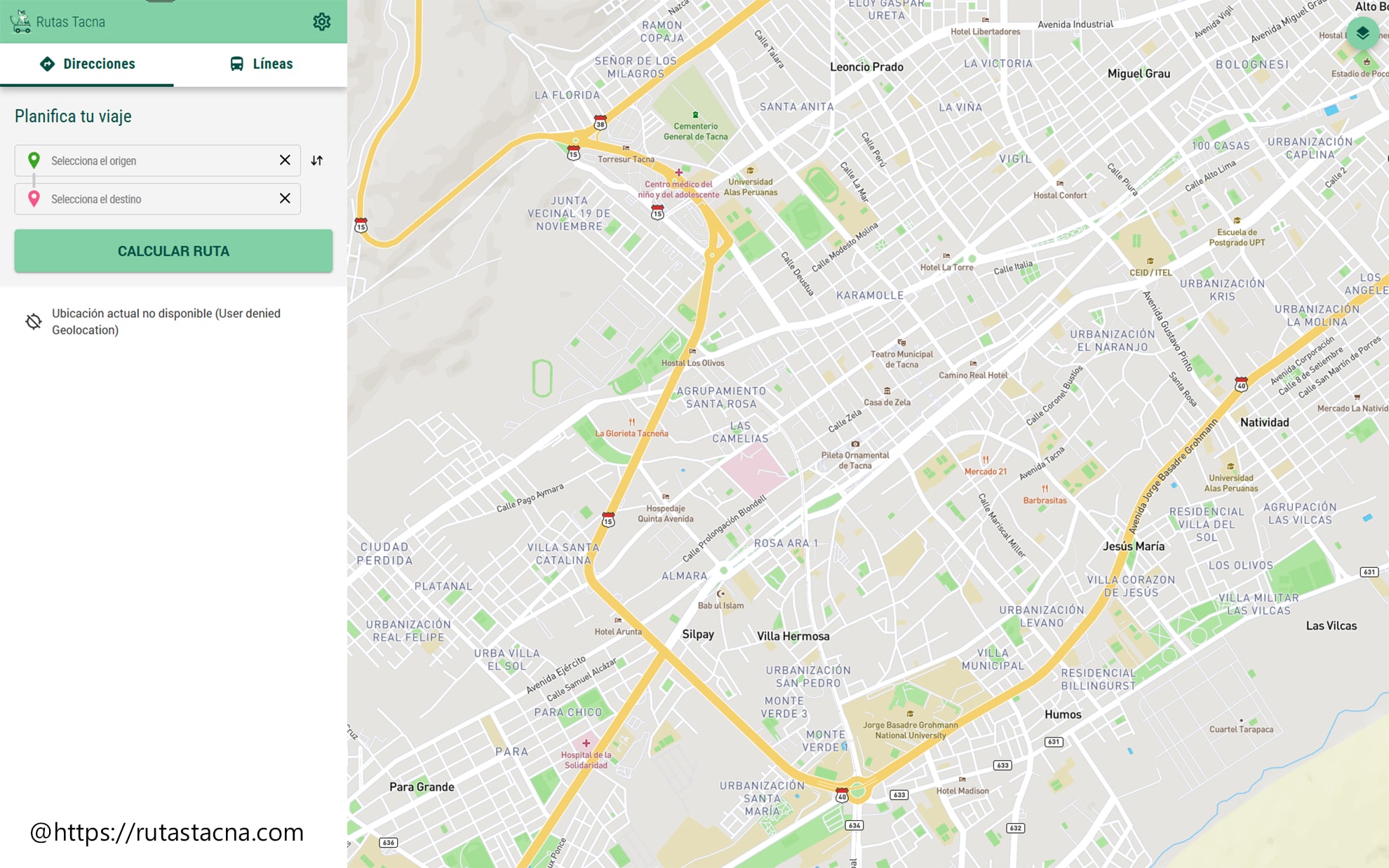Click the destination input field

158,199
